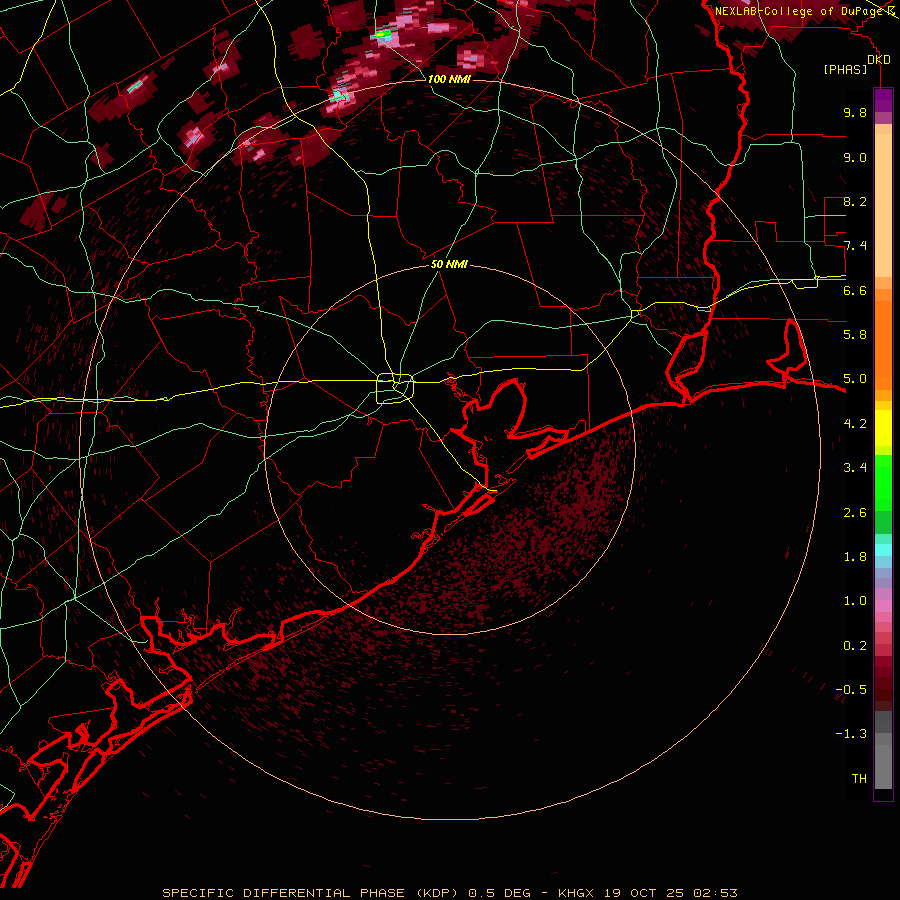Viewport: 900px width, 900px height.
Task: Pick the bright green segment of color bar
Action: coord(883,482)
